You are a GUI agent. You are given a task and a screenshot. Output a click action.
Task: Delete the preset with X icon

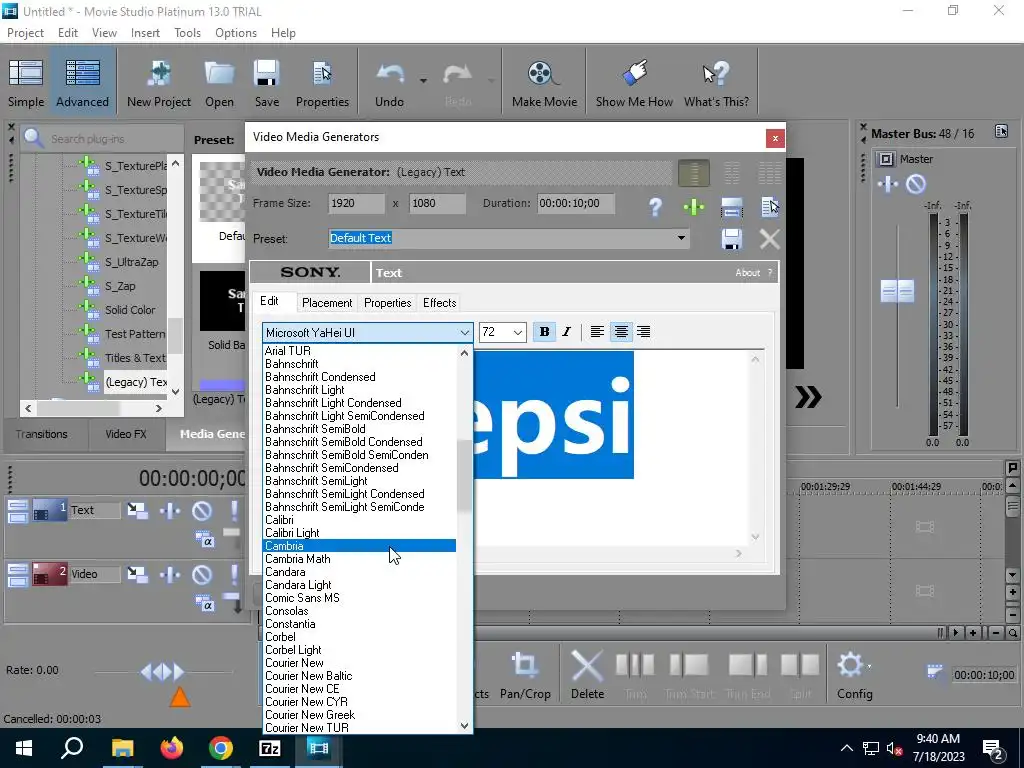point(769,239)
